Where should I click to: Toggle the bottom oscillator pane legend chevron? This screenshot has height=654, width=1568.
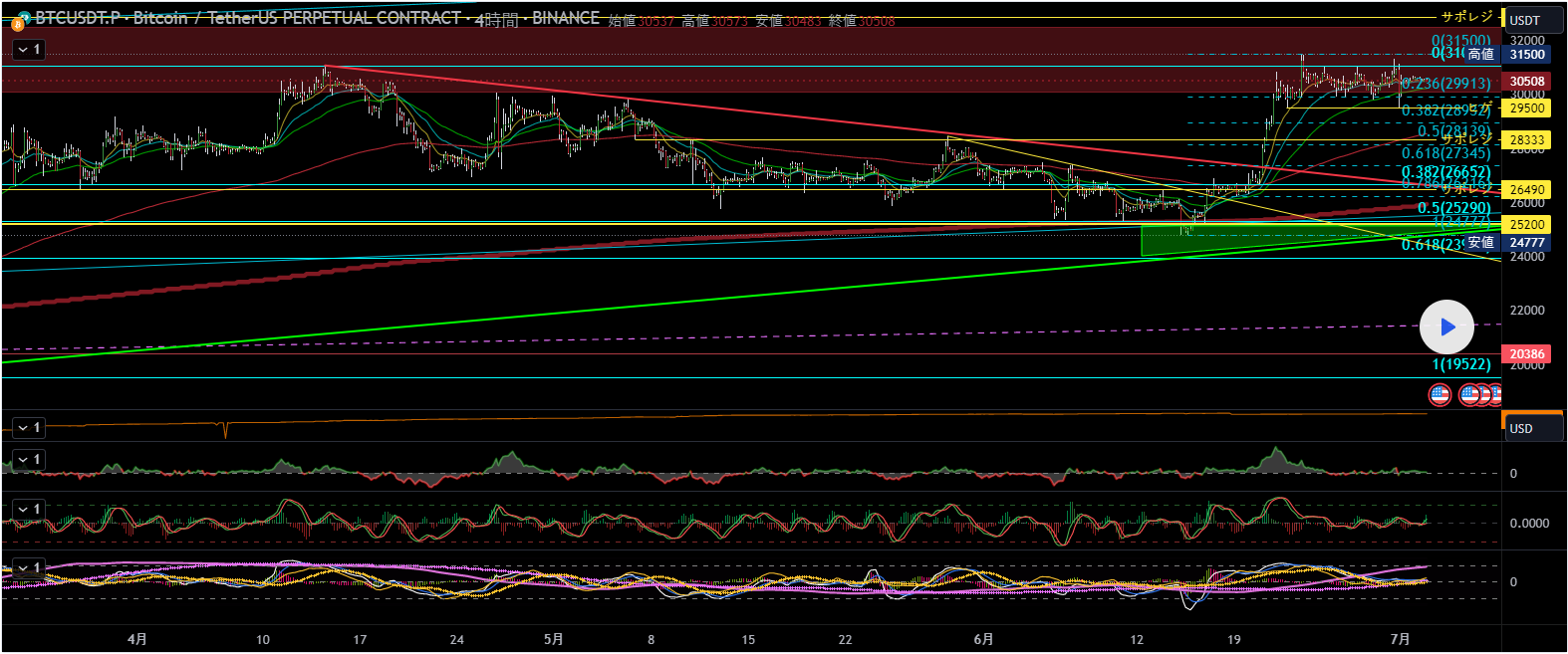[22, 567]
